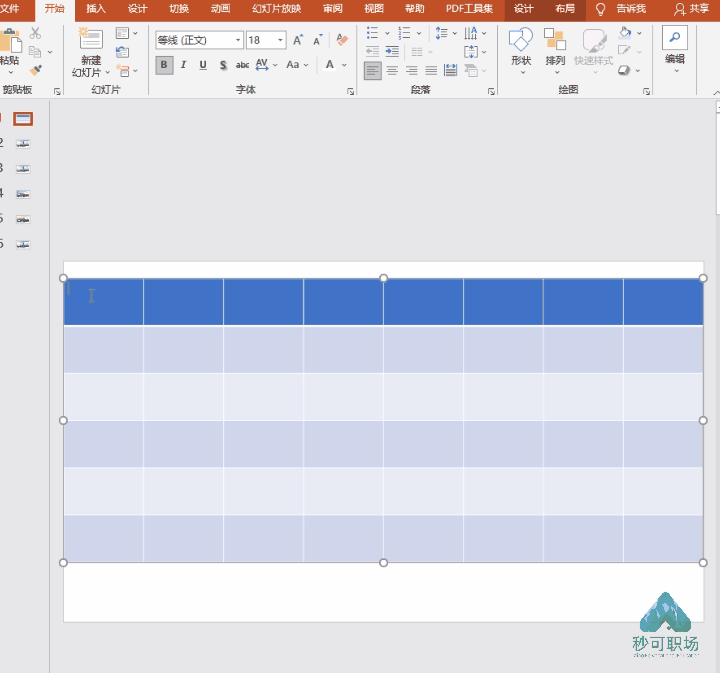The width and height of the screenshot is (720, 673).
Task: Decrease font size with smaller A
Action: click(x=318, y=40)
